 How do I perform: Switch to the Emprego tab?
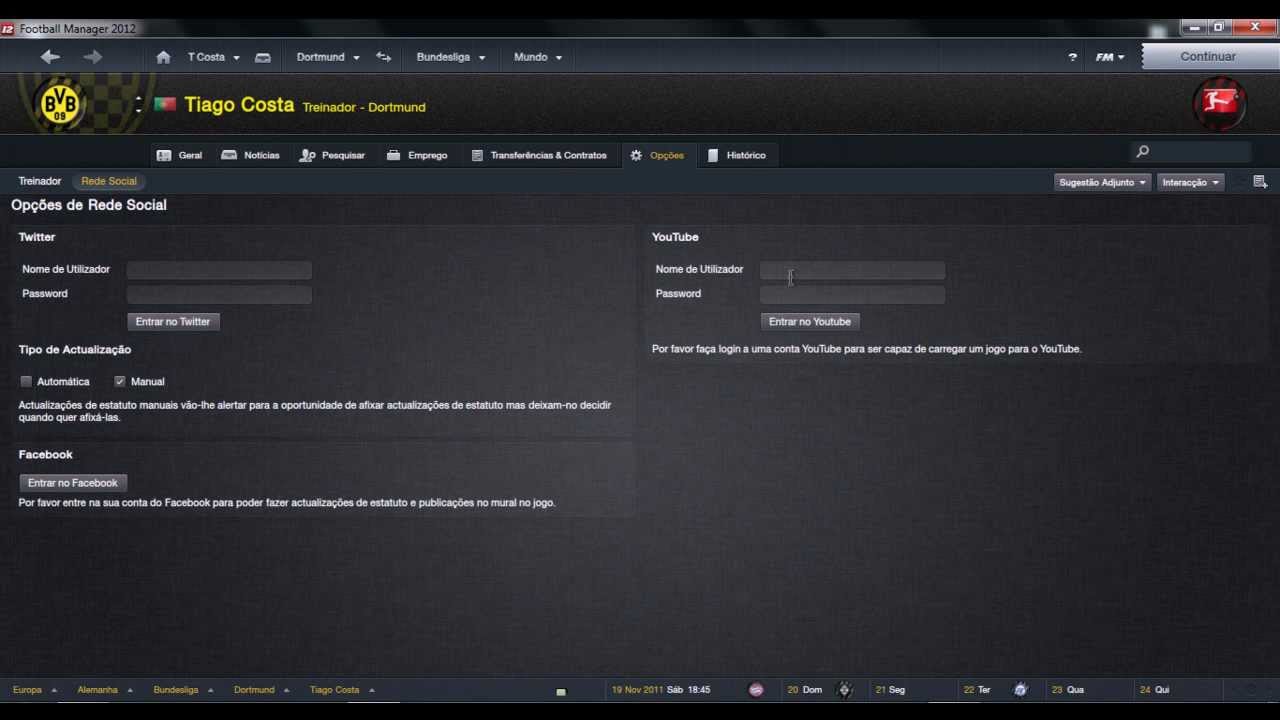pyautogui.click(x=417, y=155)
